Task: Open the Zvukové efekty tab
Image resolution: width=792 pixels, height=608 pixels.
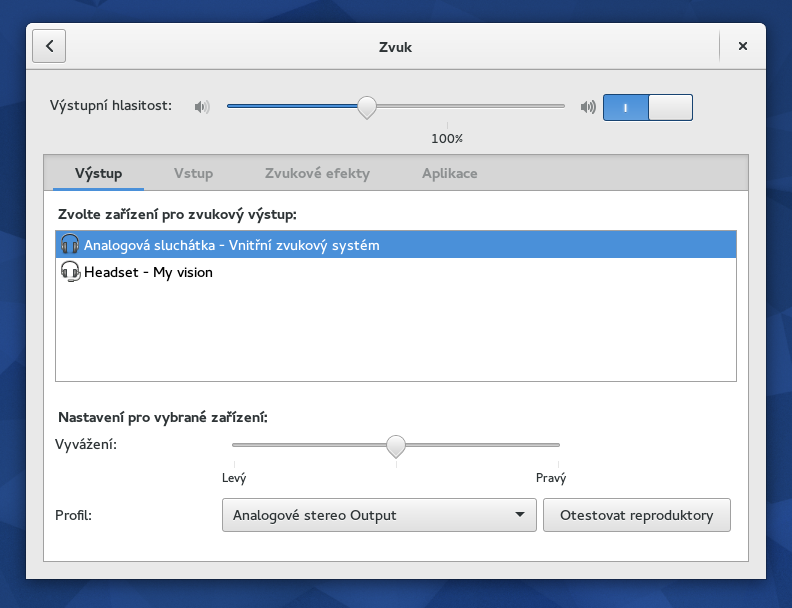Action: click(317, 173)
